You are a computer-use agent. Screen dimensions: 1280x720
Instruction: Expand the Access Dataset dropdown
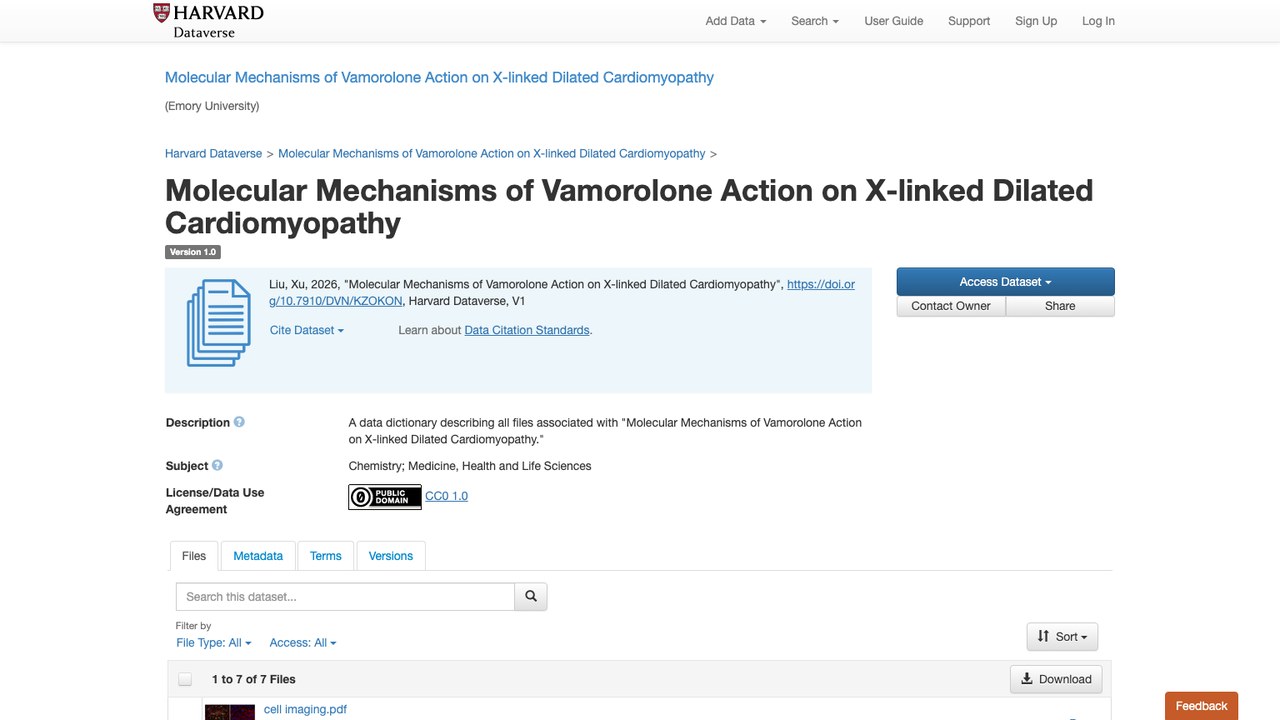tap(1005, 282)
